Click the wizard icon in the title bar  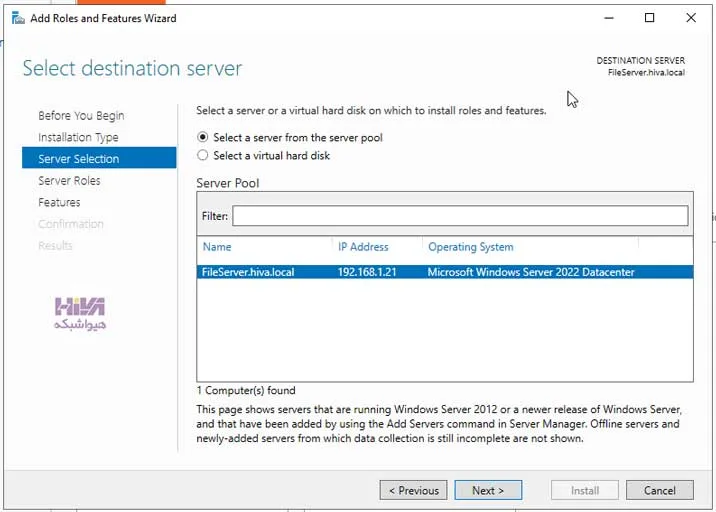(18, 18)
